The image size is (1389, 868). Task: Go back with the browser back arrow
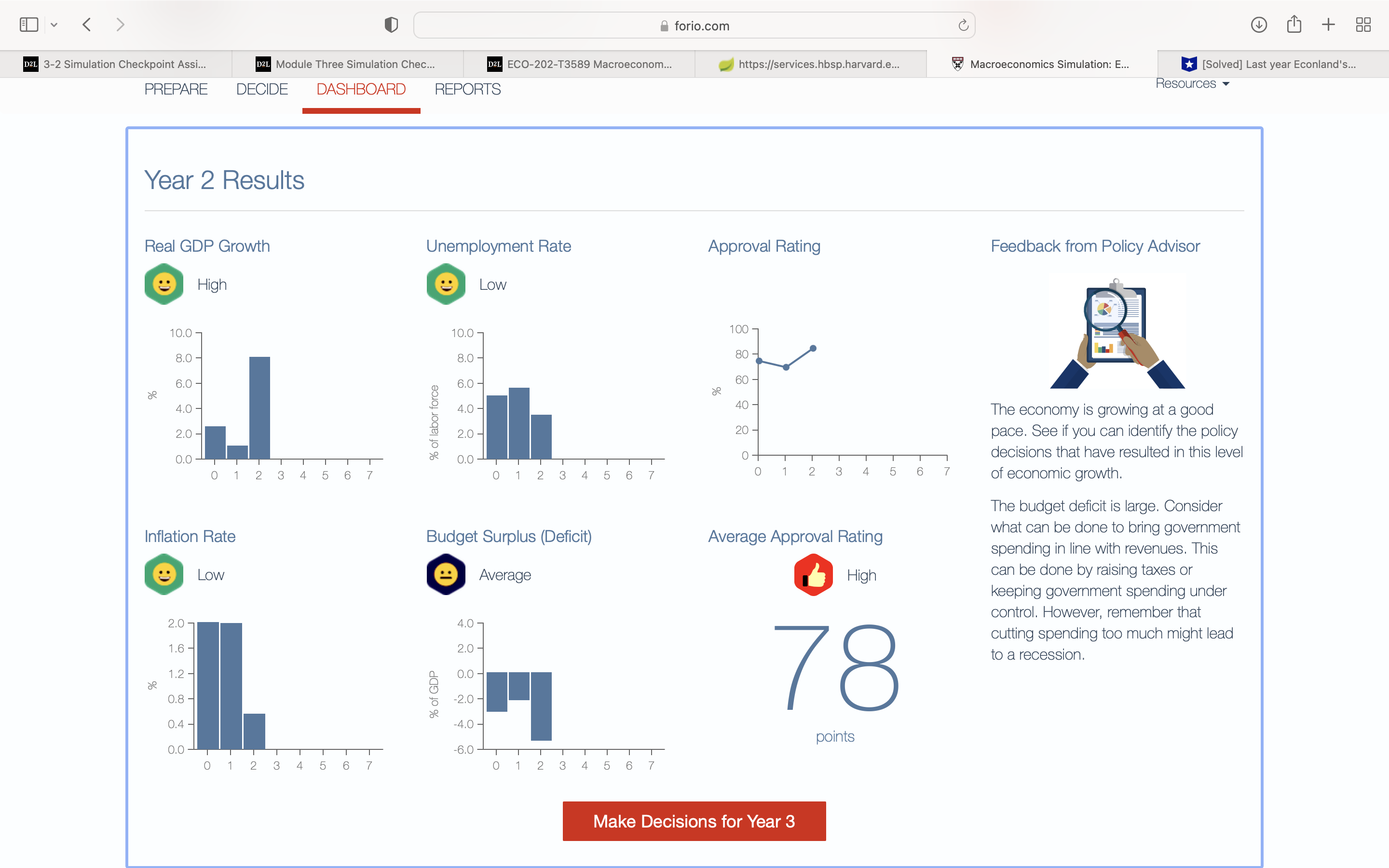pos(87,25)
